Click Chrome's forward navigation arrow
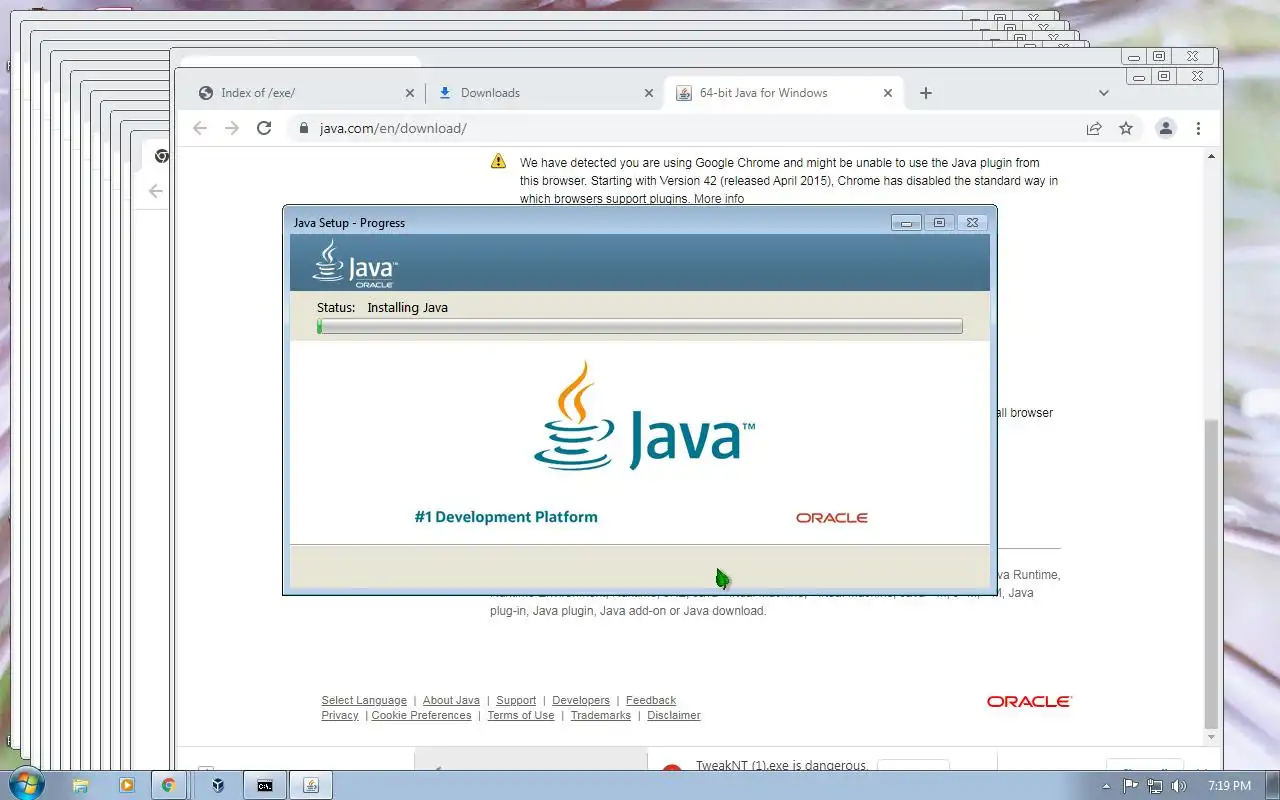 232,128
